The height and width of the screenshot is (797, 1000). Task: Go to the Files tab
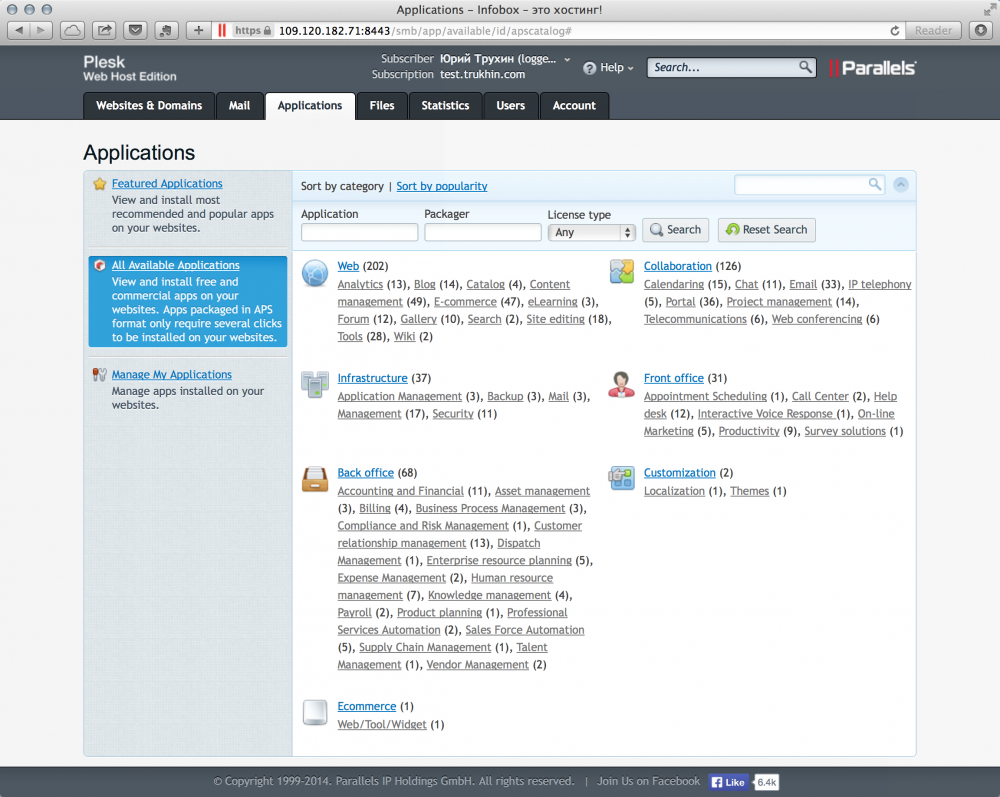click(x=381, y=106)
